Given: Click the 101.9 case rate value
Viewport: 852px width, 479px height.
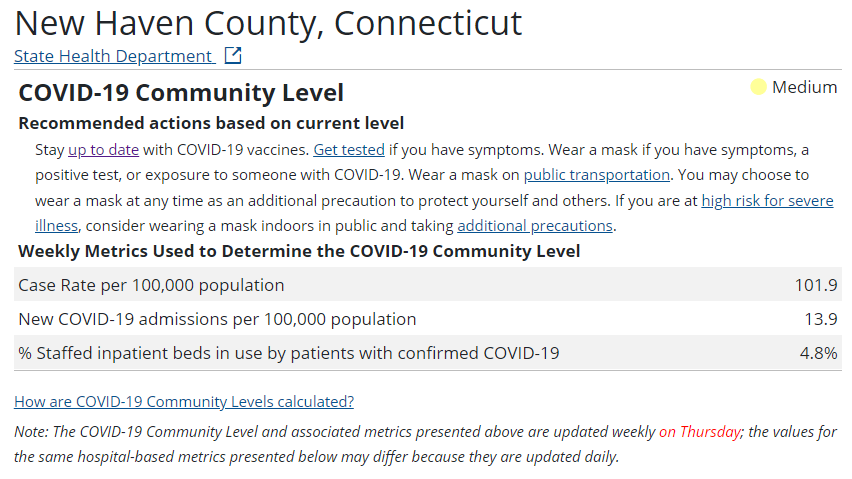Looking at the screenshot, I should (x=816, y=285).
